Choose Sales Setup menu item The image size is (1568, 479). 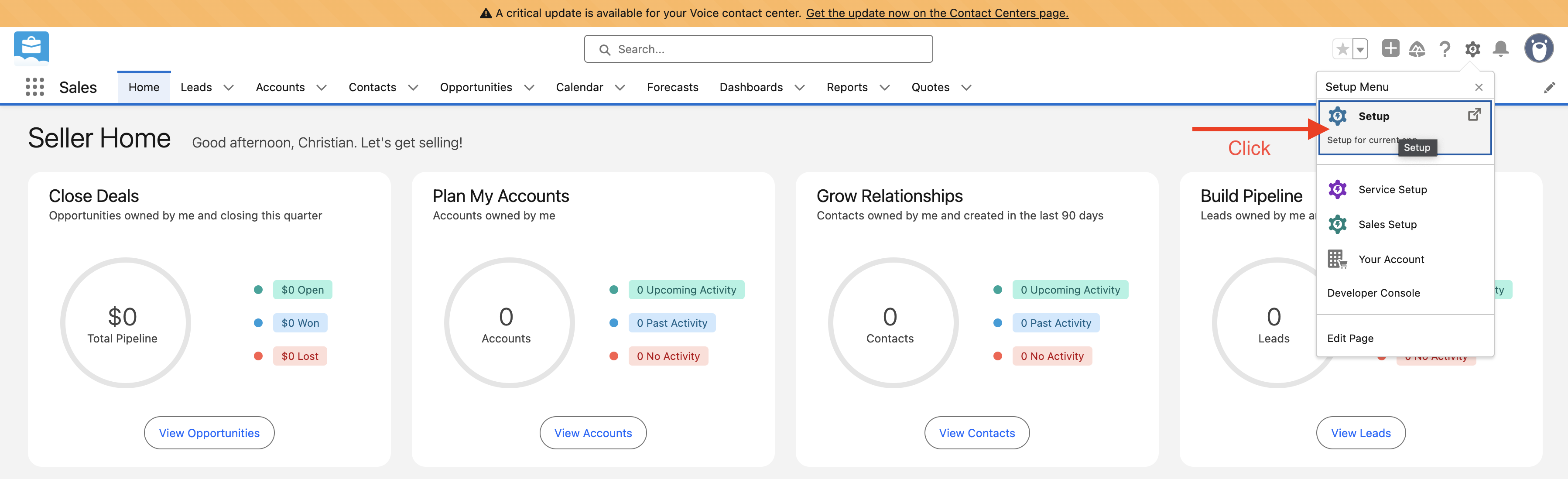coord(1405,224)
